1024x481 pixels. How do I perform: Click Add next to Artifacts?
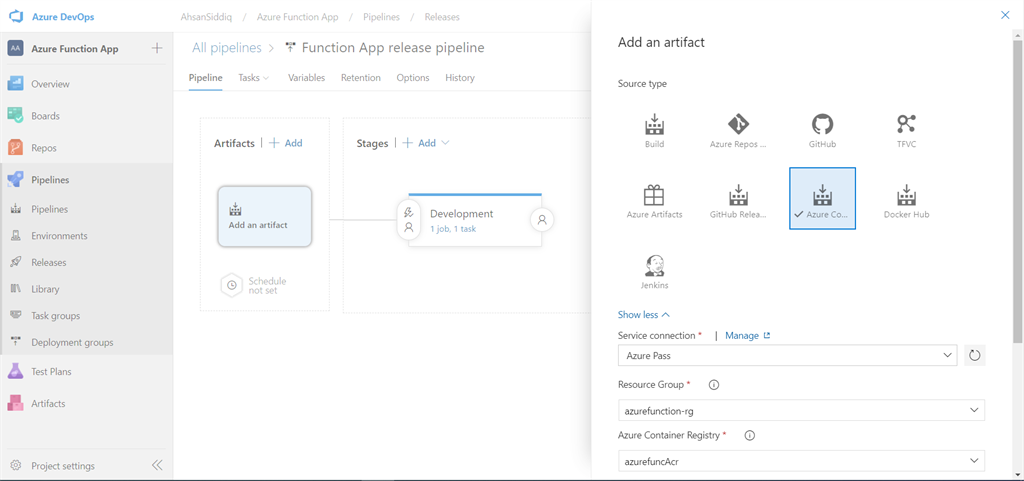(286, 143)
